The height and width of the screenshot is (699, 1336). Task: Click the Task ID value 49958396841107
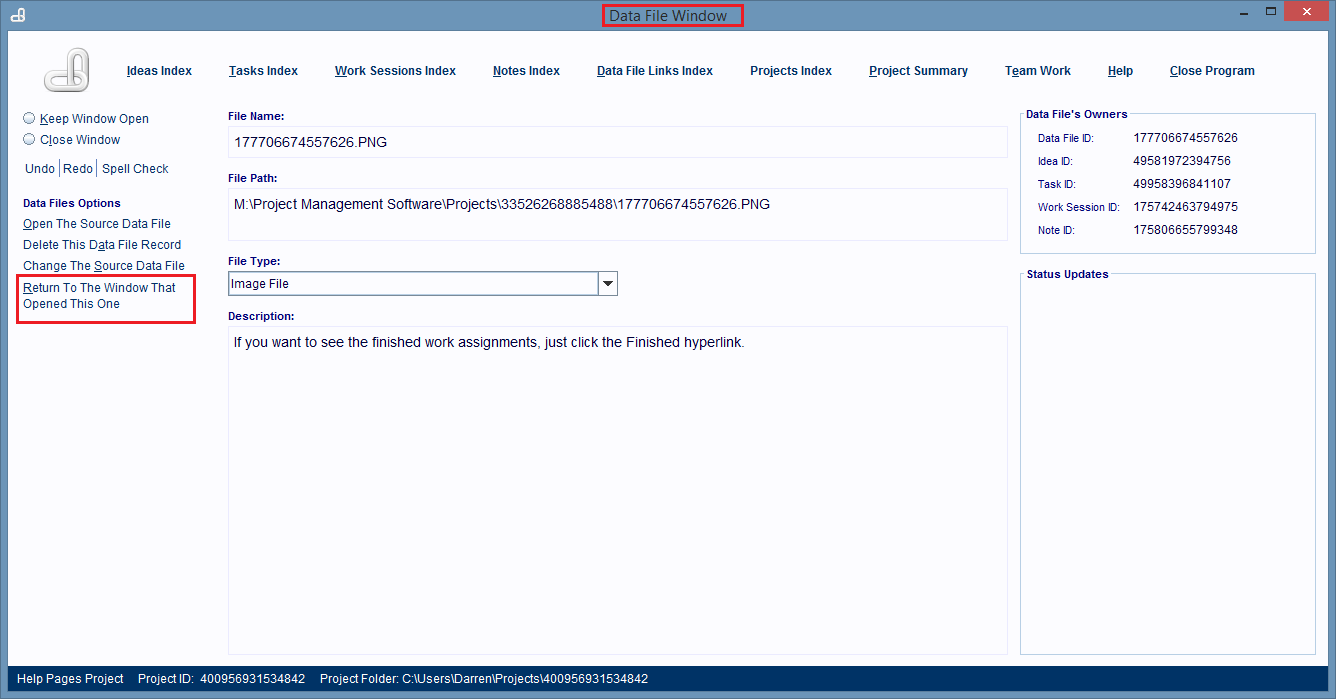[1182, 184]
